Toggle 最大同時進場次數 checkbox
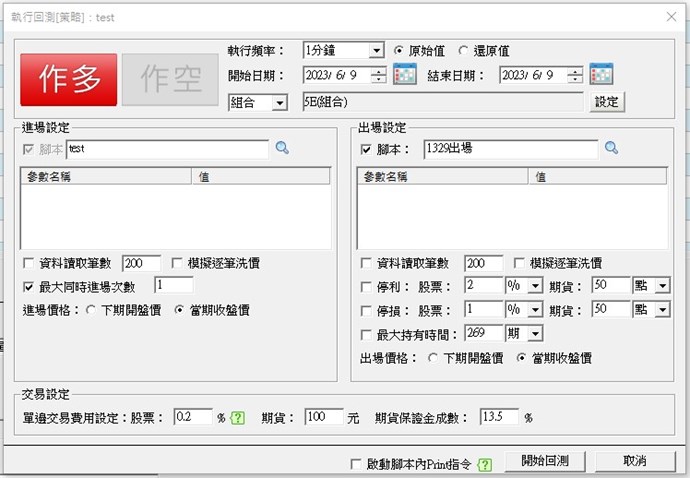 pos(29,286)
